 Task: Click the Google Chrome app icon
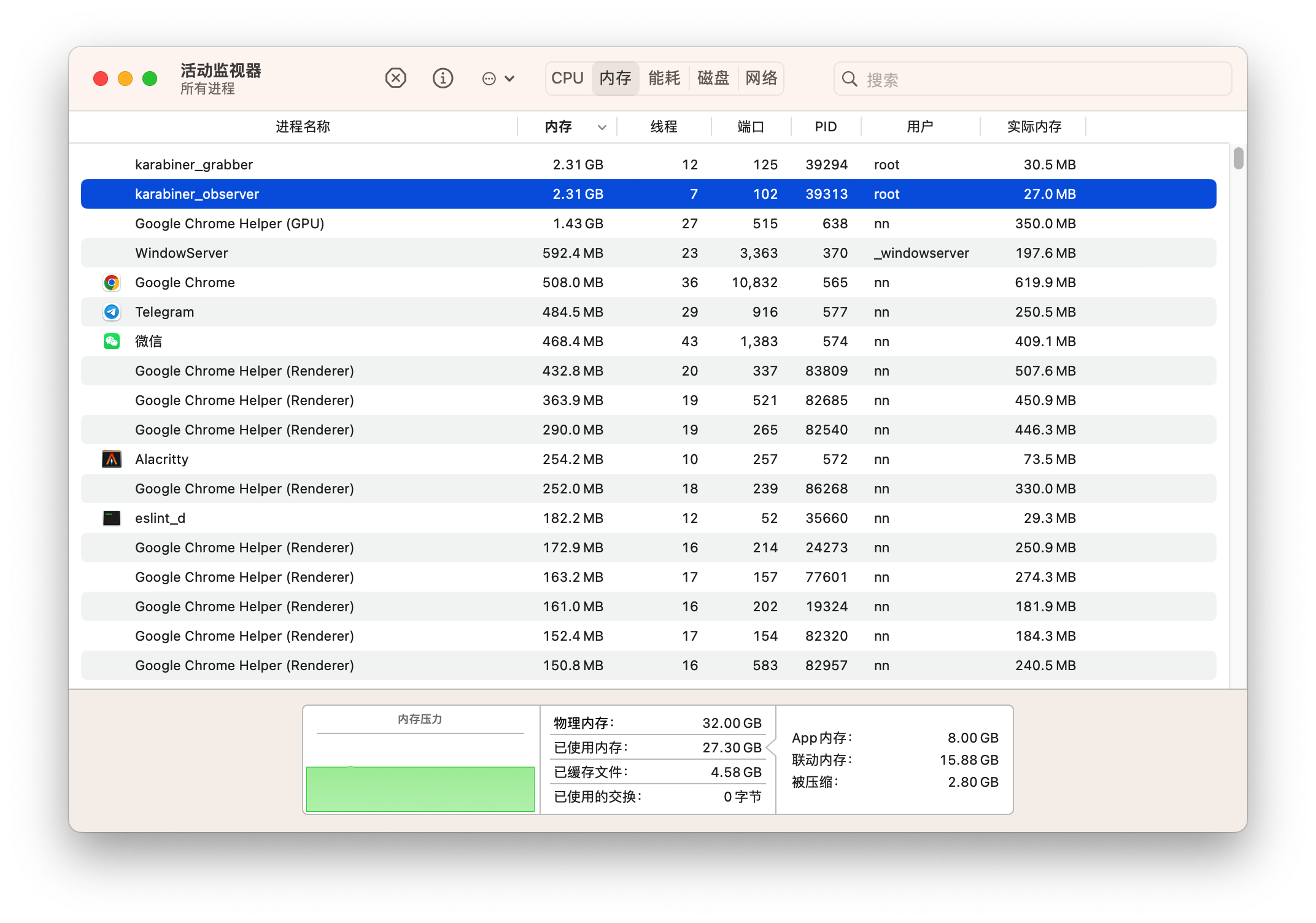click(x=111, y=282)
